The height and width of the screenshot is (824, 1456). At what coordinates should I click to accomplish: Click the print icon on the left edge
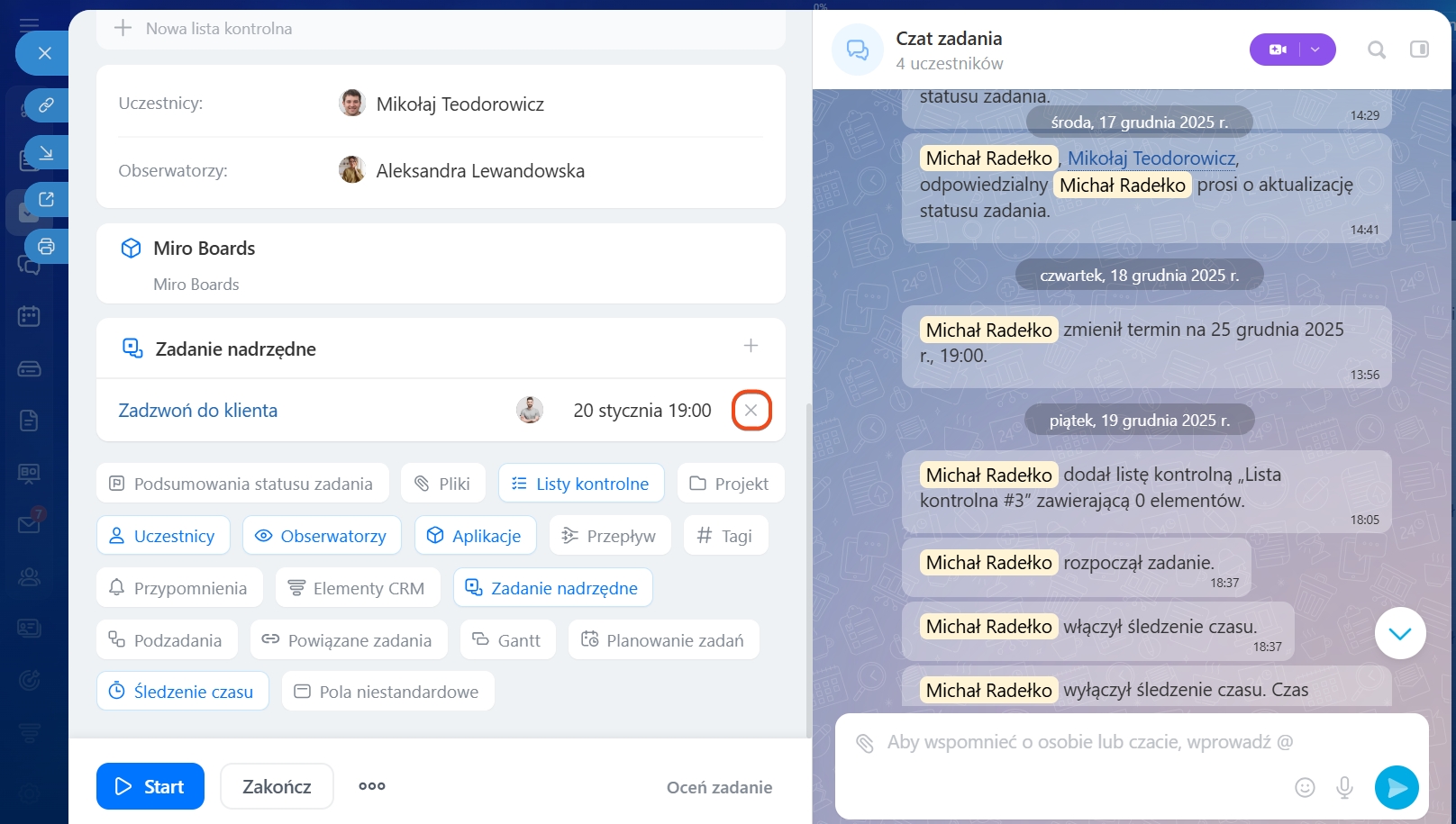(46, 246)
